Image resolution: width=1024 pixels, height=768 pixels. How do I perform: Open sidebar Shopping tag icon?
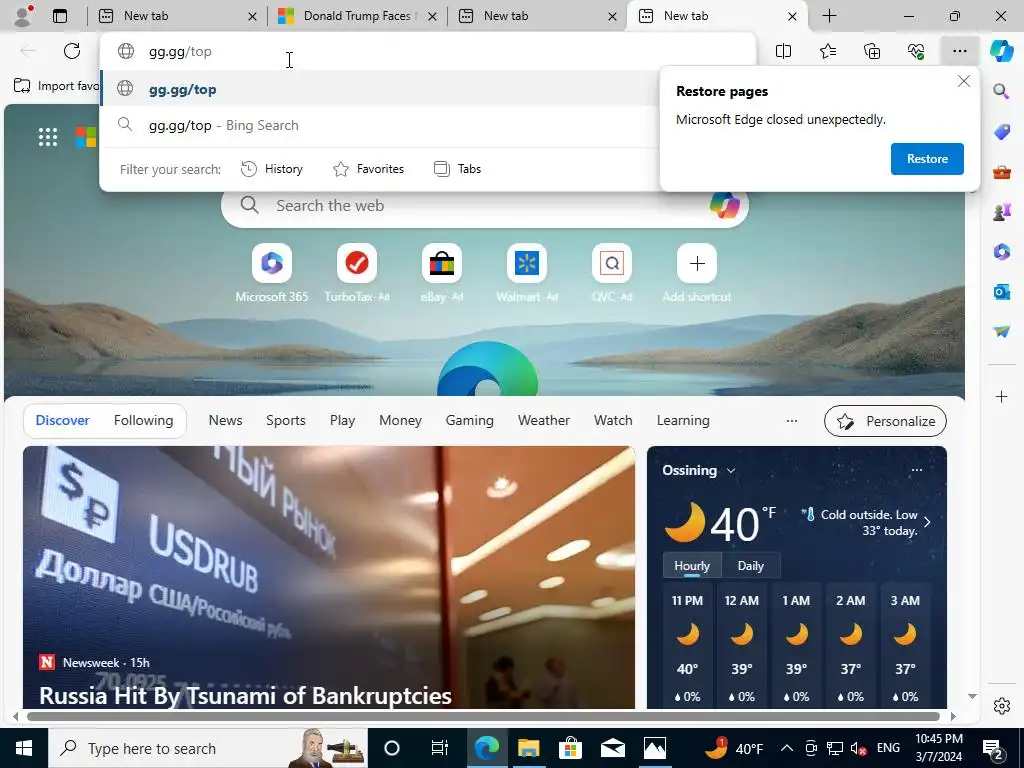(1001, 131)
